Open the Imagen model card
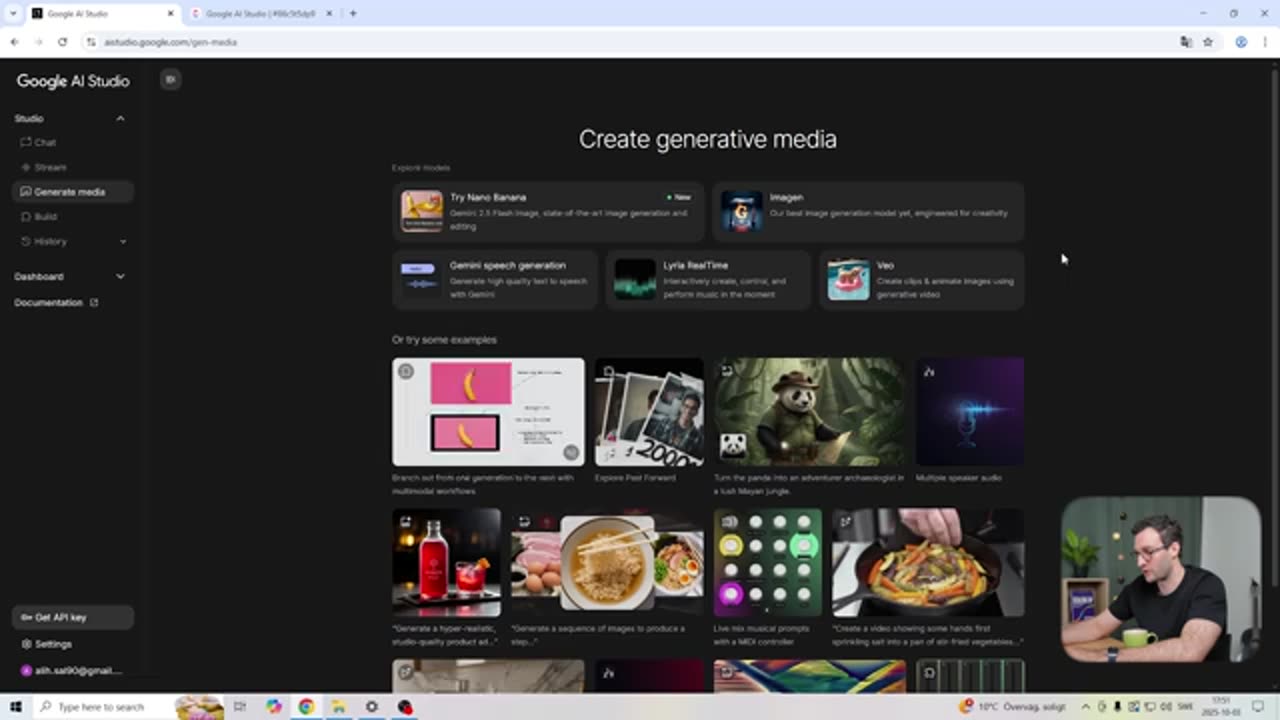Image resolution: width=1280 pixels, height=720 pixels. click(x=868, y=212)
